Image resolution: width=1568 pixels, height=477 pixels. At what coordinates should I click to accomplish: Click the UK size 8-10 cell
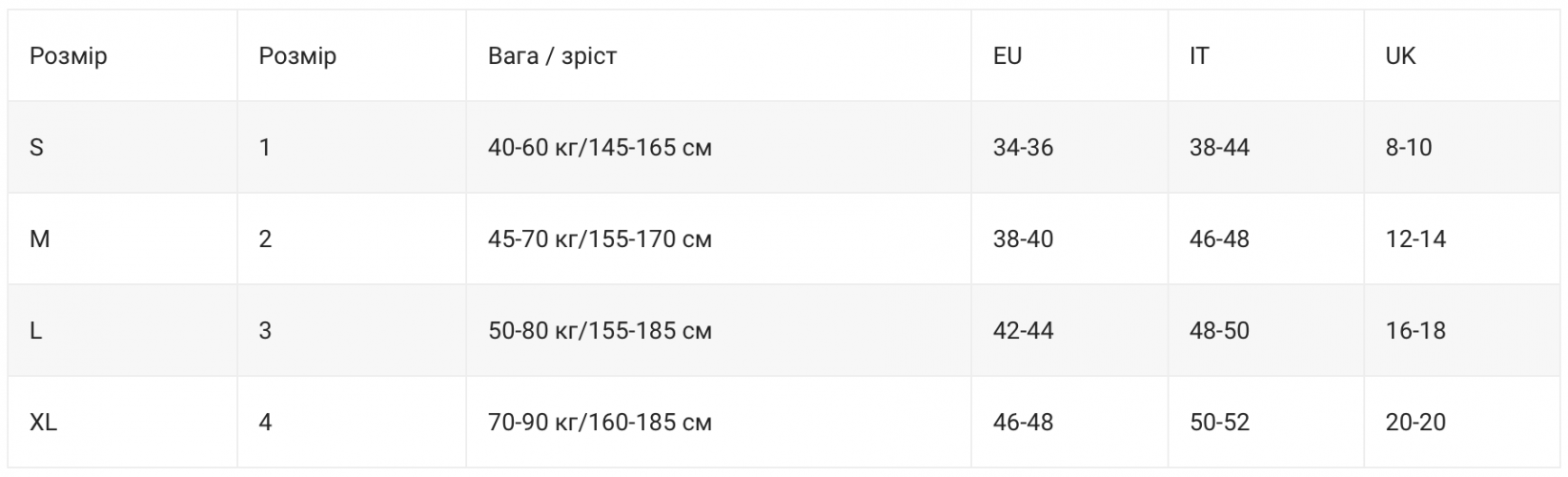(x=1409, y=148)
